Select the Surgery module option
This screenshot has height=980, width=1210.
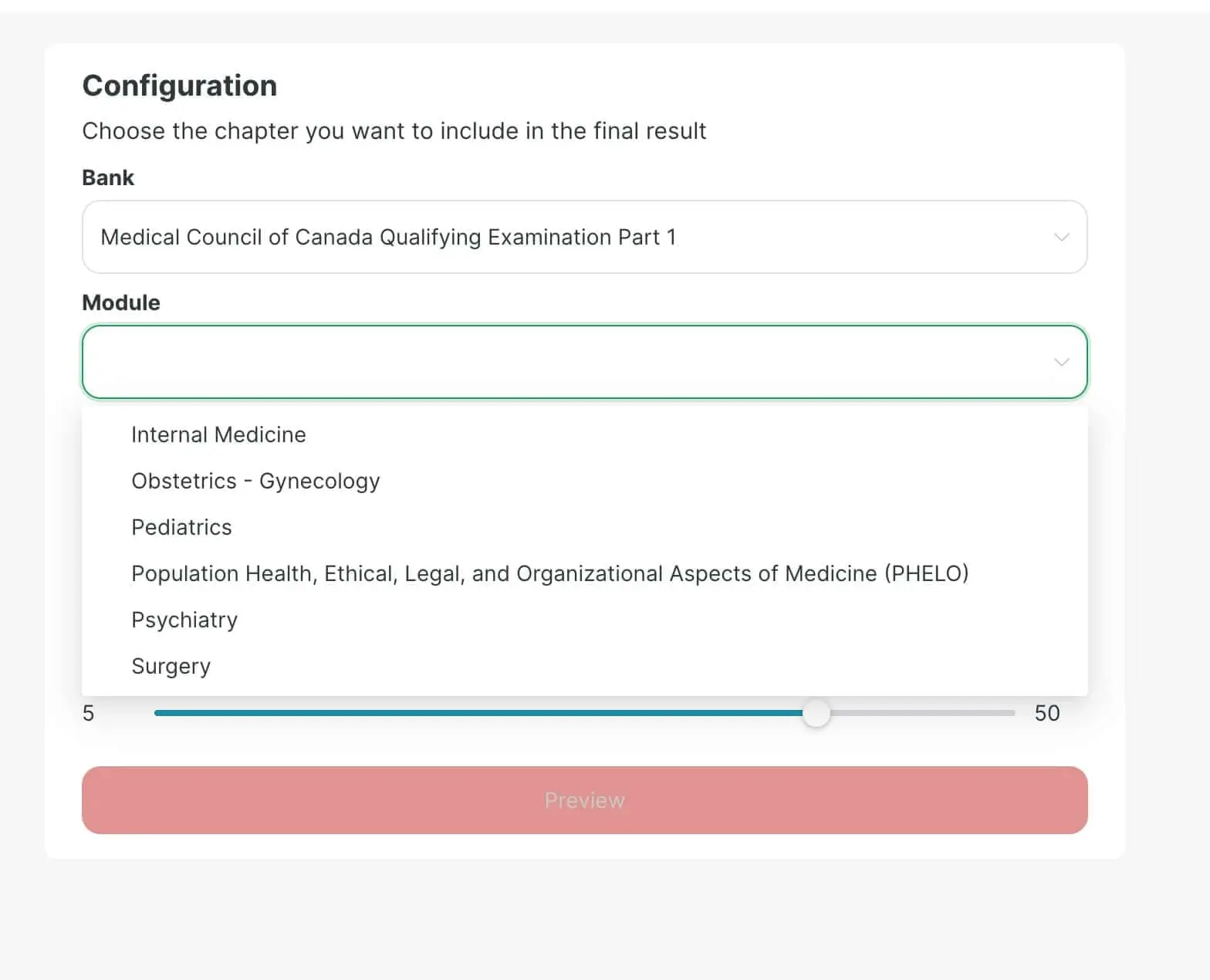(171, 666)
